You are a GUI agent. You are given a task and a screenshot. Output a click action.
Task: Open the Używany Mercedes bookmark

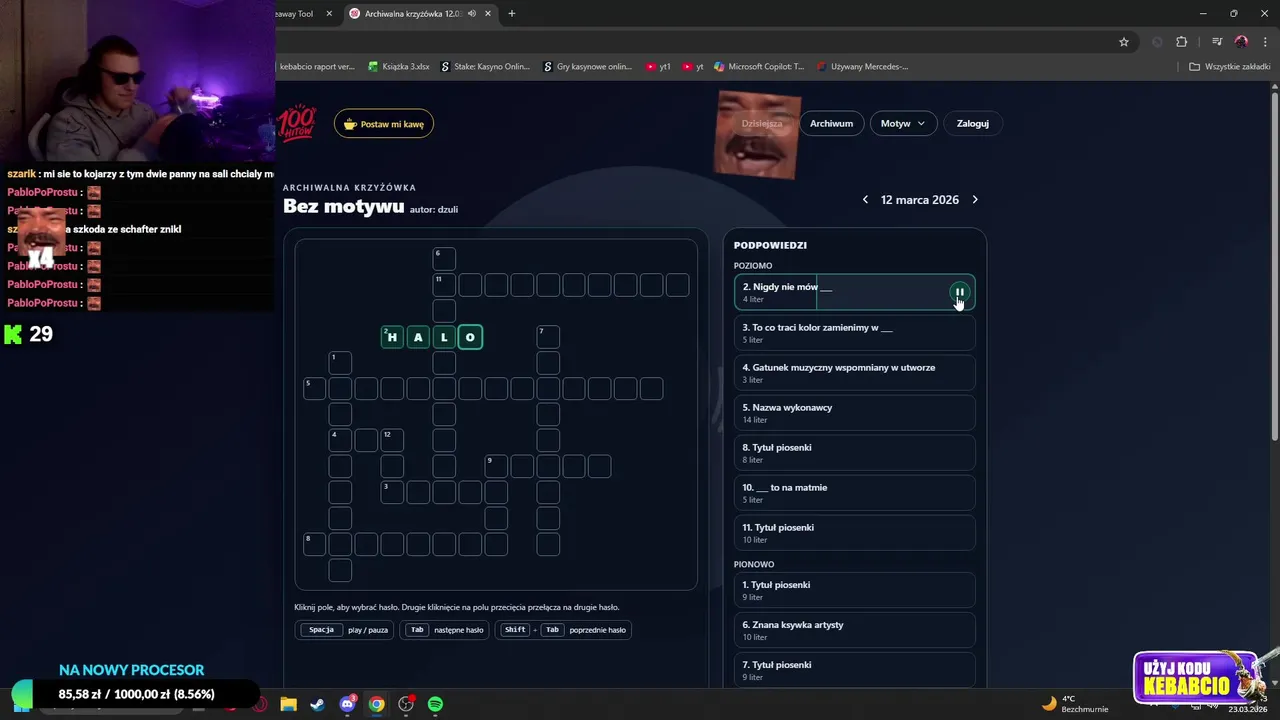click(x=863, y=67)
